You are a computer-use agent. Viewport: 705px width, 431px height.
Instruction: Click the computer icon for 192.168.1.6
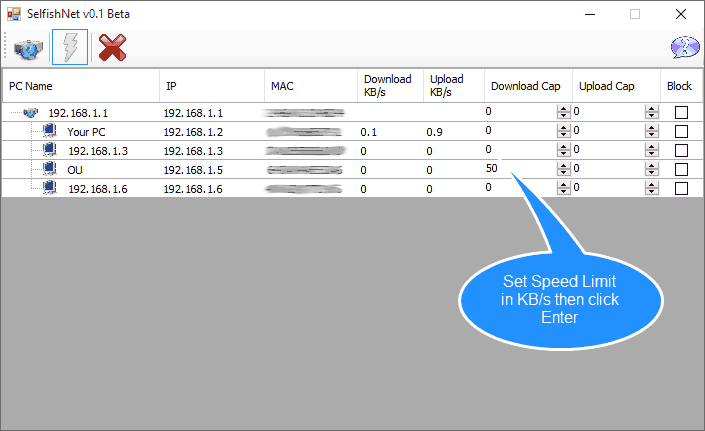[x=50, y=187]
